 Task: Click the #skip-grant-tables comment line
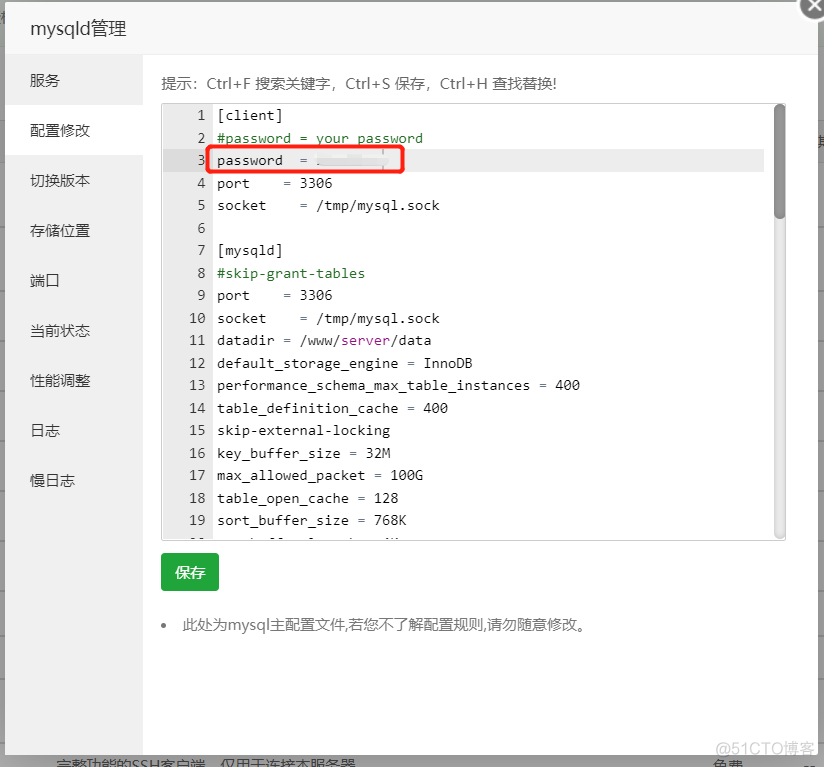(291, 273)
